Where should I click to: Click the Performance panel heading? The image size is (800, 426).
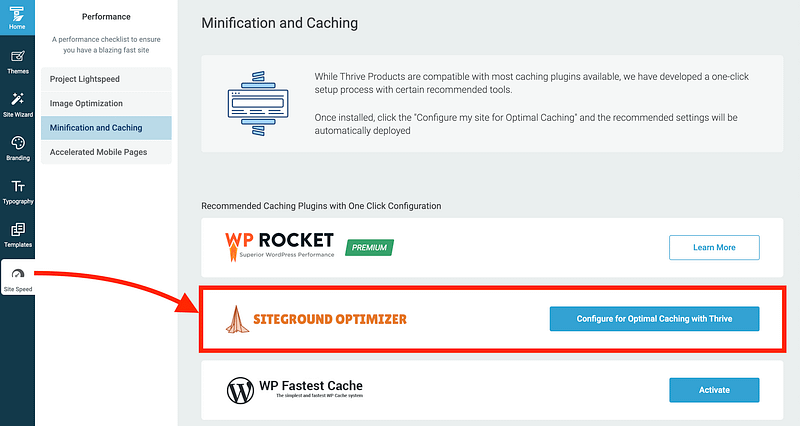pyautogui.click(x=104, y=17)
